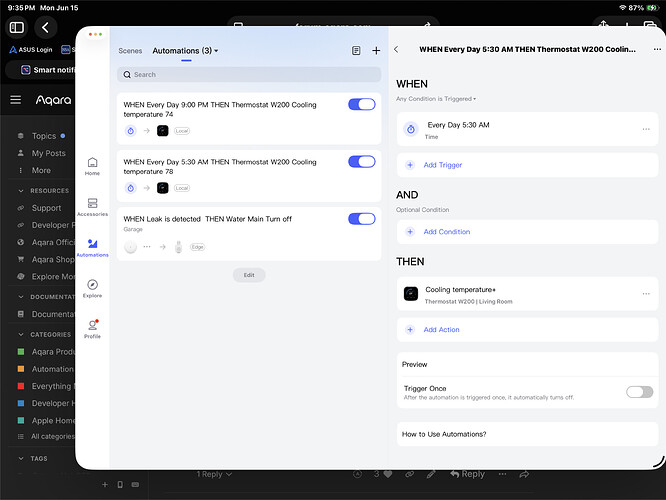The image size is (666, 500).
Task: Click the Search field for automations
Action: point(249,74)
